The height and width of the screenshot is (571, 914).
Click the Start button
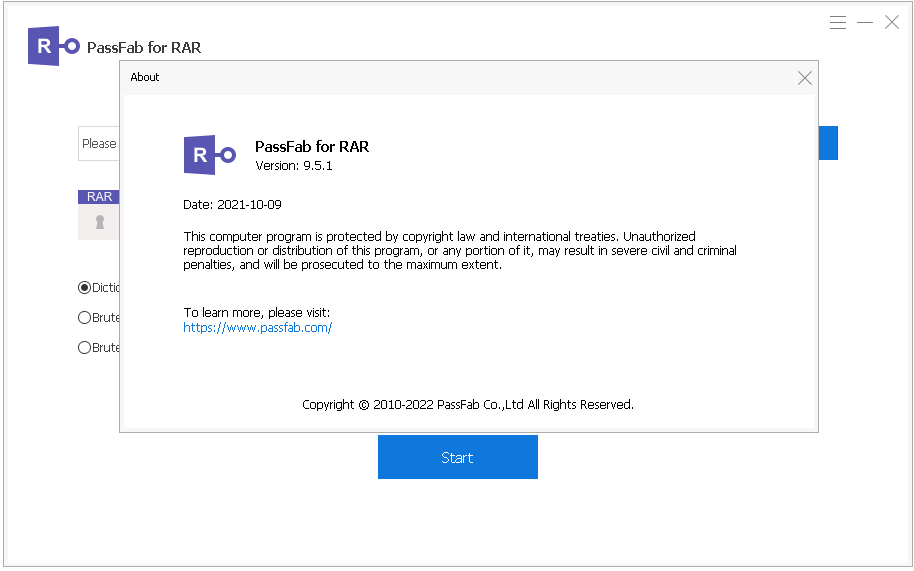pyautogui.click(x=458, y=457)
